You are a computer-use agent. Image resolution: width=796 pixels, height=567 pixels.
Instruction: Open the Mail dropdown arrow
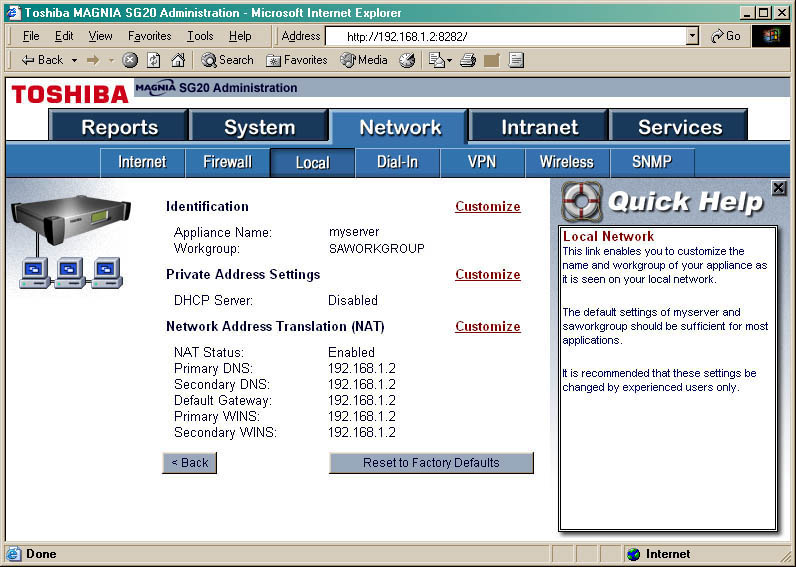(449, 60)
